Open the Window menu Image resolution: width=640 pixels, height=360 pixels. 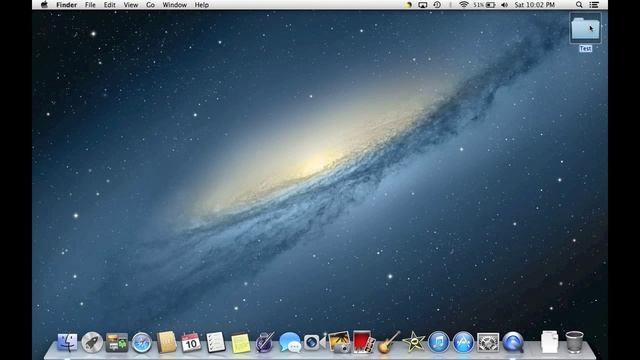coord(174,5)
